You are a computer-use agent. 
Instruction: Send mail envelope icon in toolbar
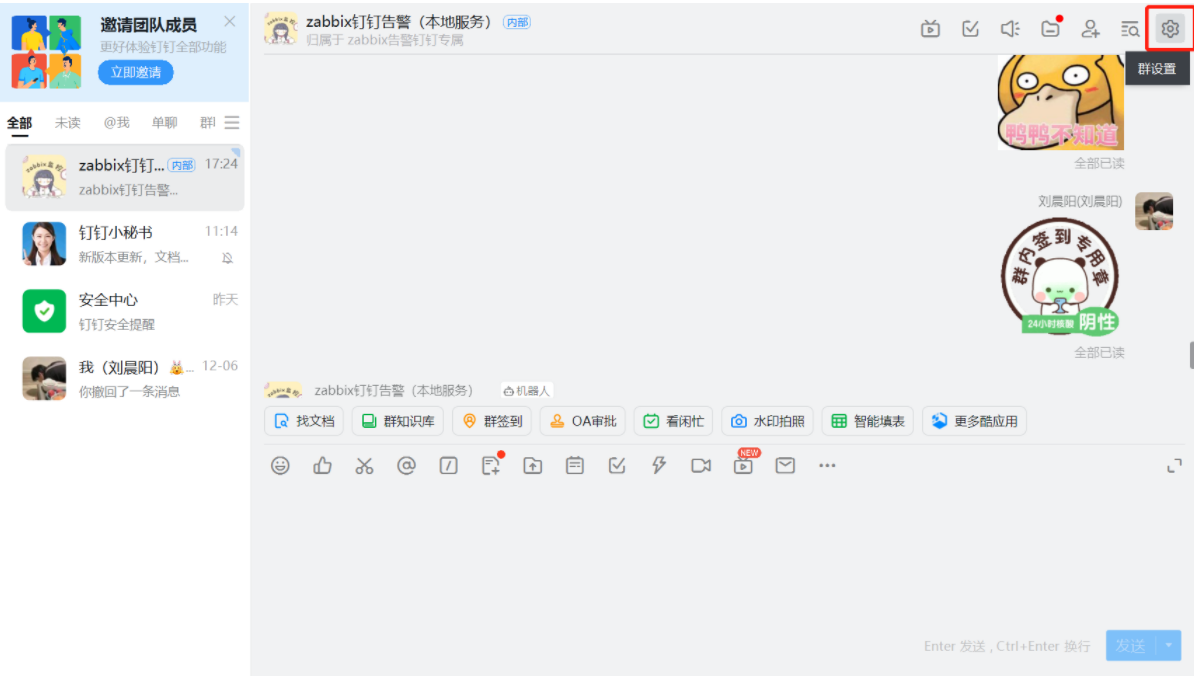tap(785, 465)
